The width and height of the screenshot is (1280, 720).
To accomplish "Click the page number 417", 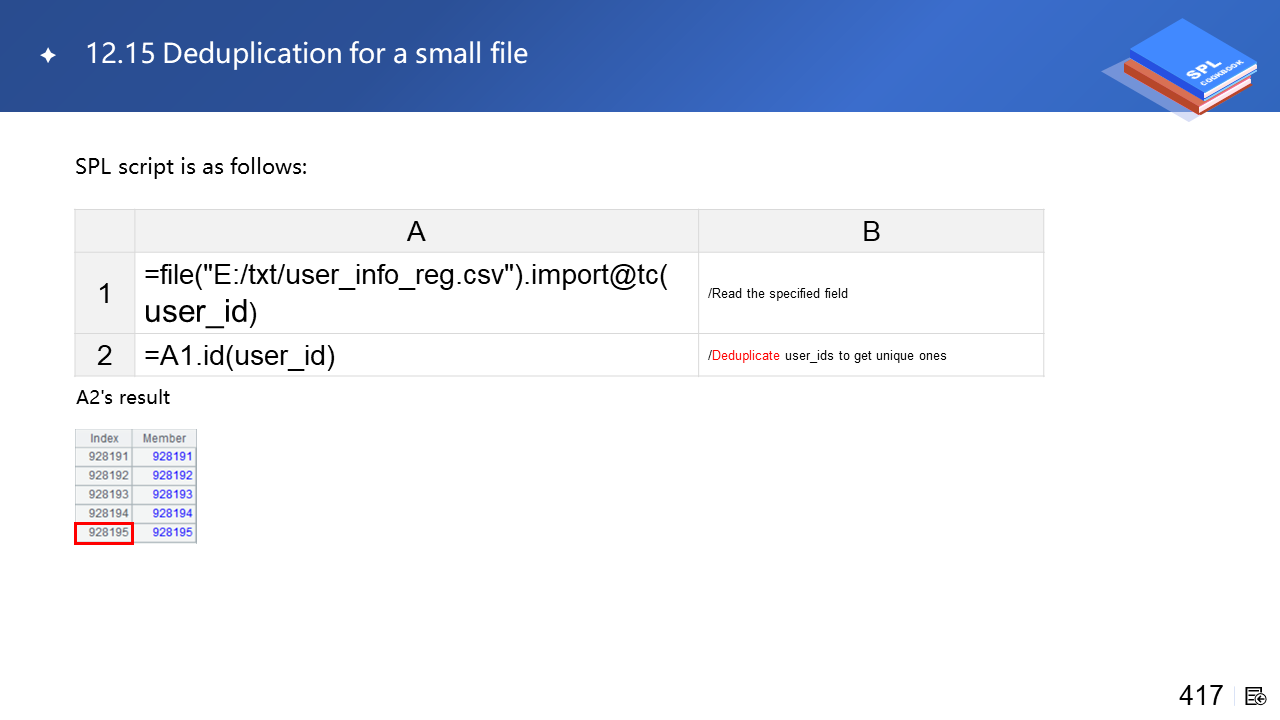I will tap(1200, 696).
